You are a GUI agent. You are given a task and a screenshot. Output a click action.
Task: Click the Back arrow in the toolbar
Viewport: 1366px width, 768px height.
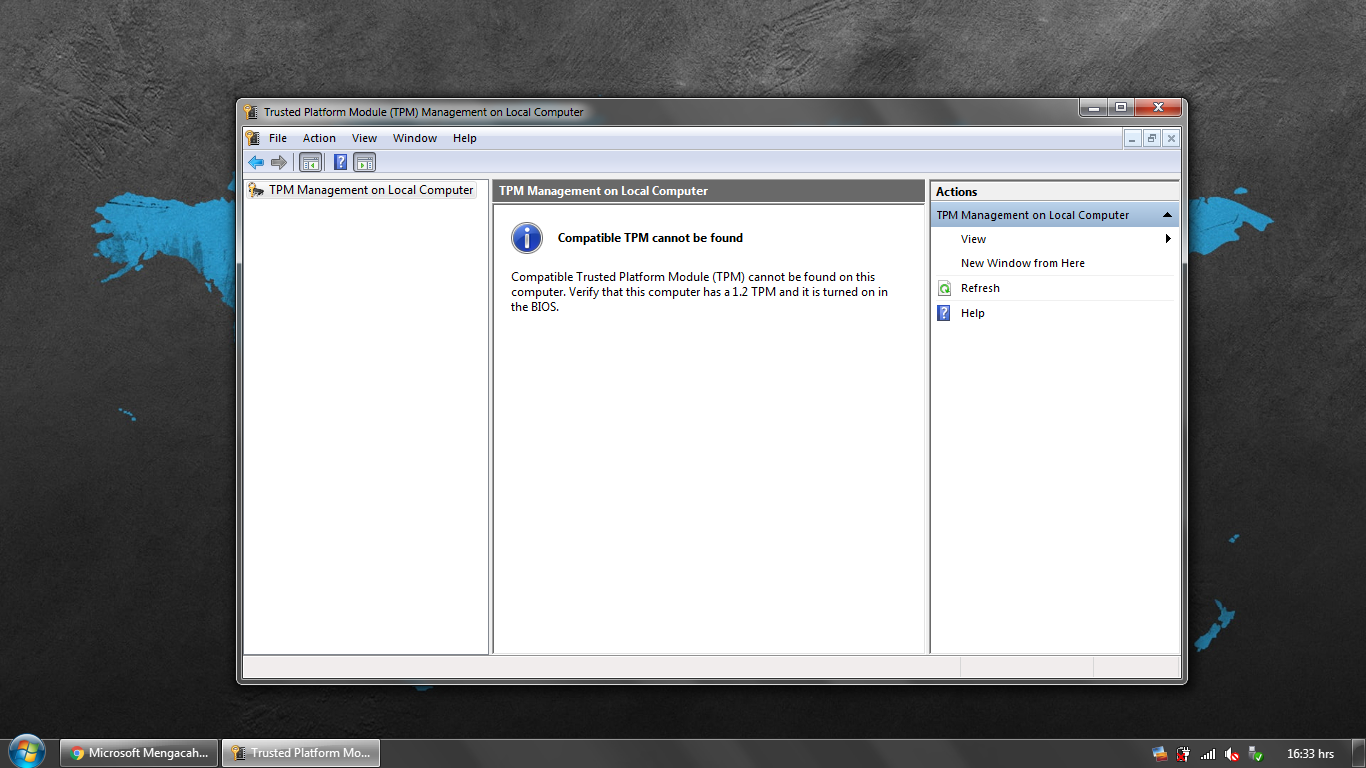[256, 162]
